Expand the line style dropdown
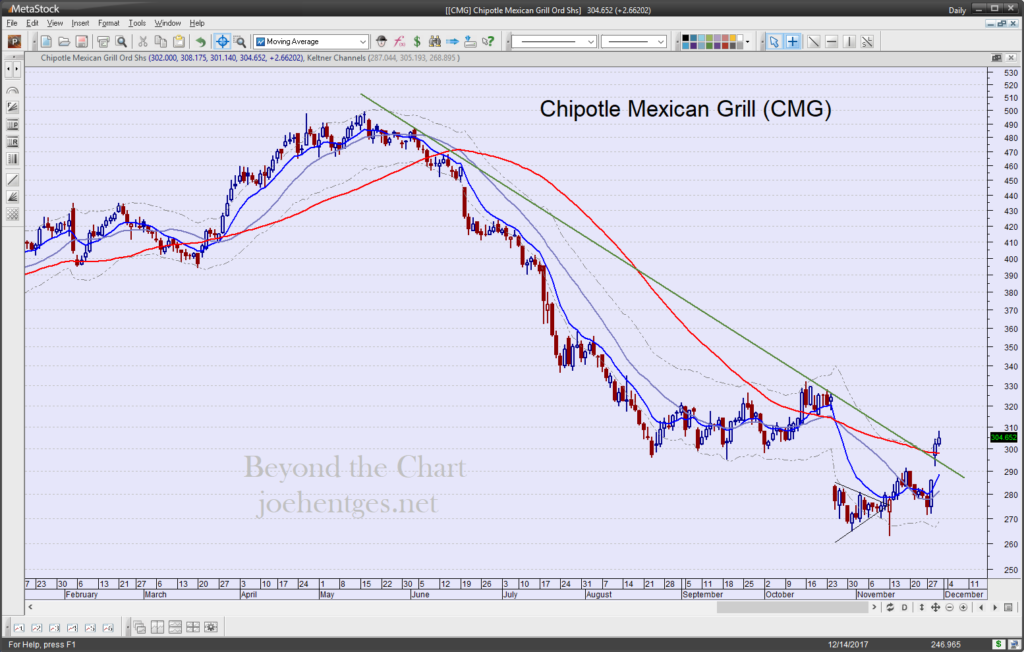The width and height of the screenshot is (1024, 652). (x=590, y=42)
